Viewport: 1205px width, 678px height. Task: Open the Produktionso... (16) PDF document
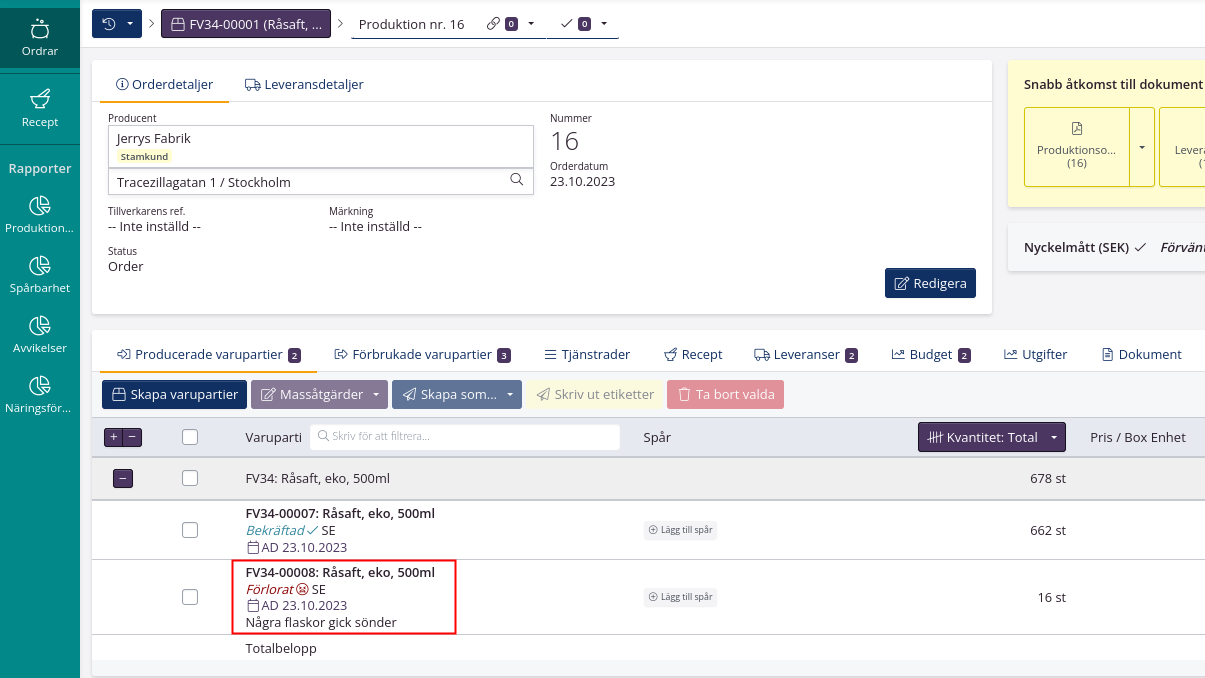1078,147
